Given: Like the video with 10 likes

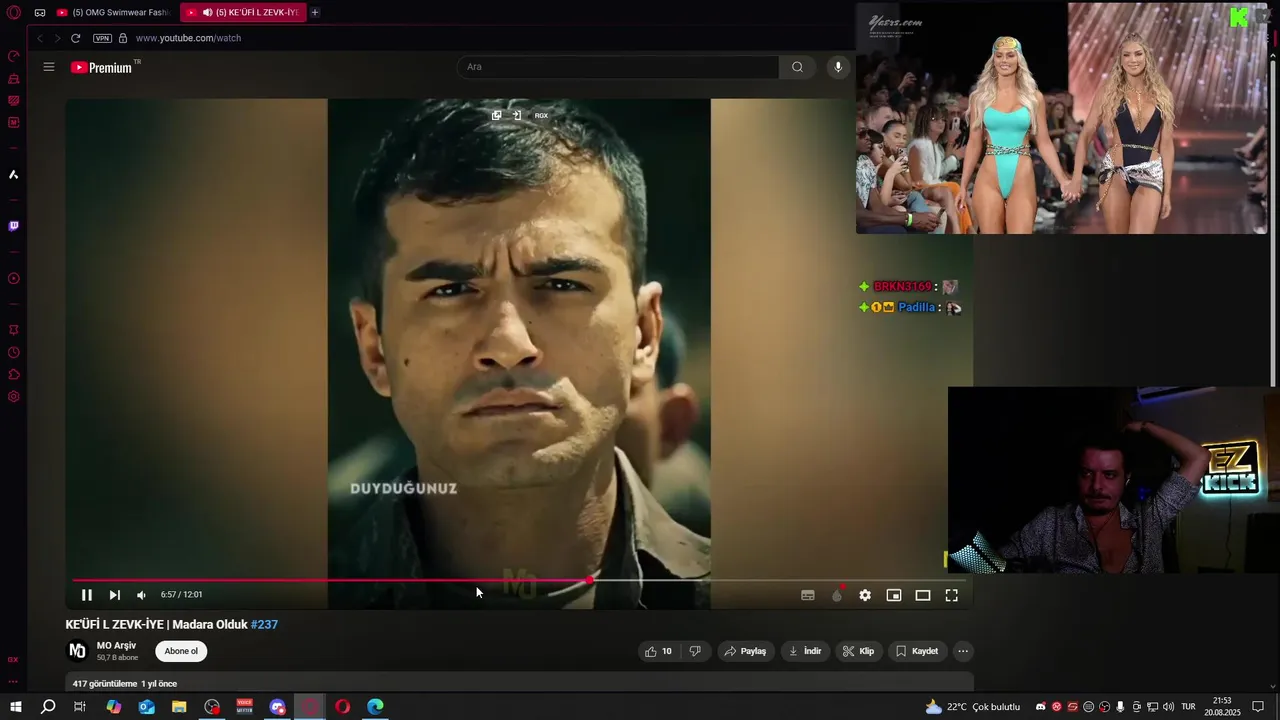Looking at the screenshot, I should click(659, 651).
